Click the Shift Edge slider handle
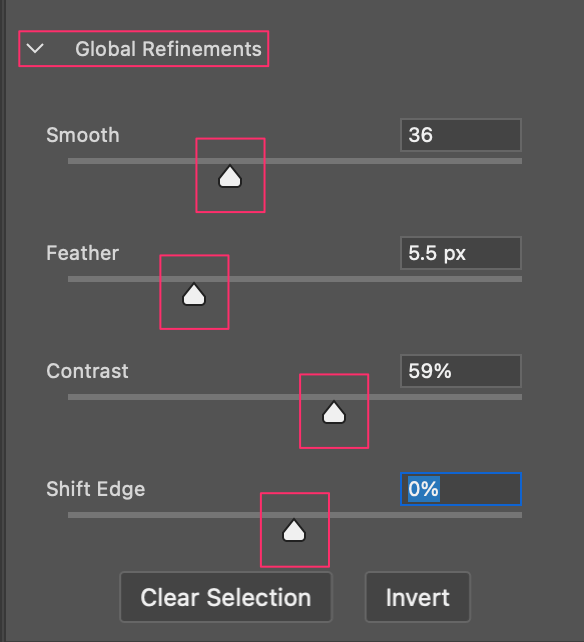The height and width of the screenshot is (642, 584). tap(294, 530)
